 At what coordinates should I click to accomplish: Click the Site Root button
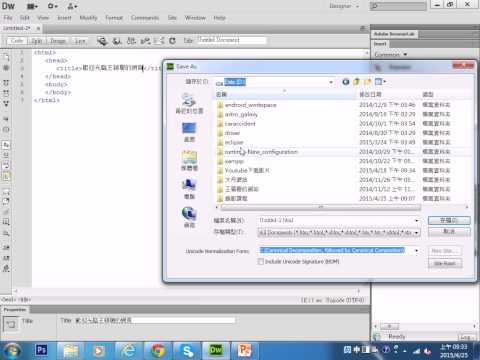(445, 263)
